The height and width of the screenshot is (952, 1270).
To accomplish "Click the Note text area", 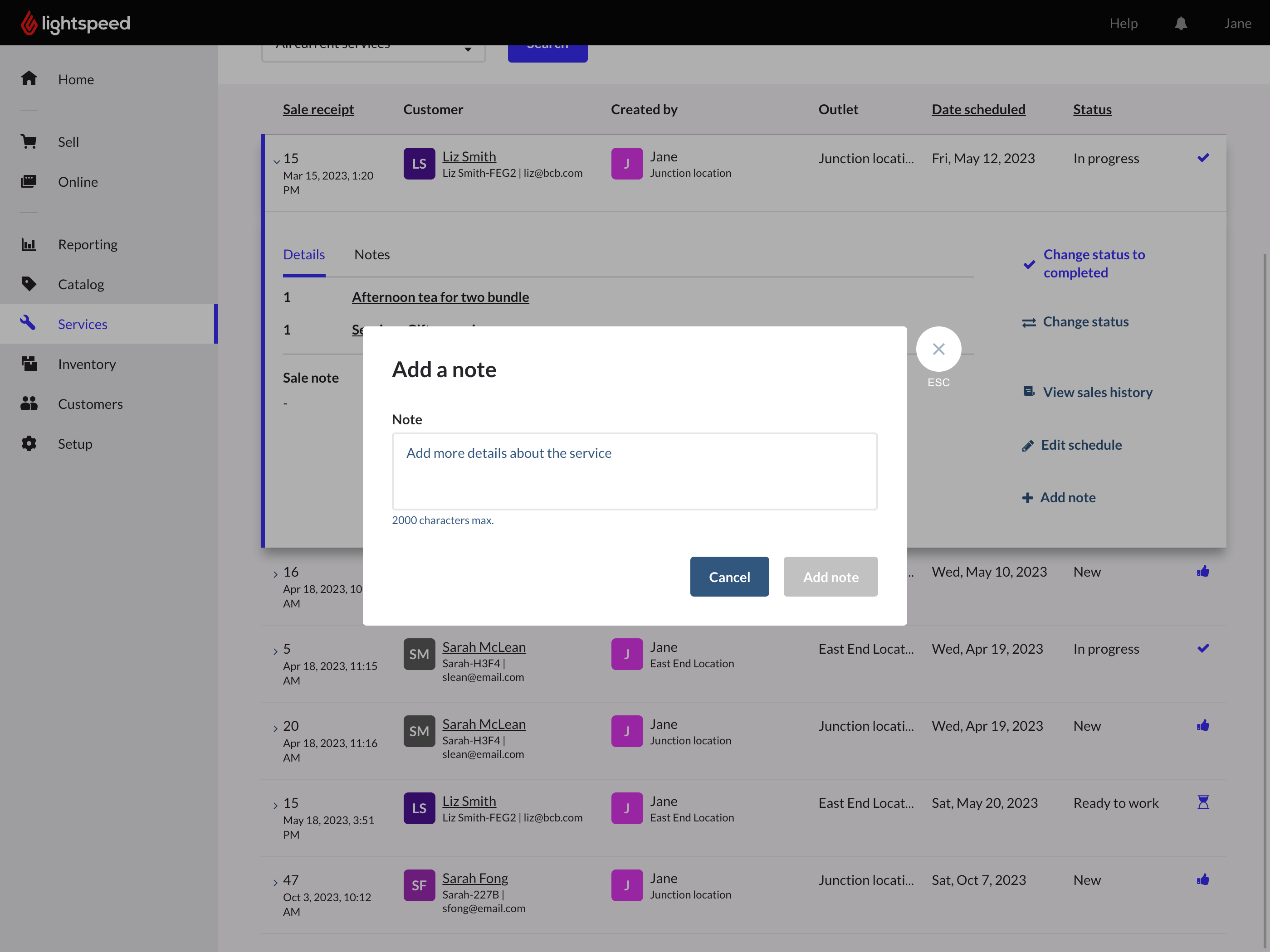I will tap(635, 471).
